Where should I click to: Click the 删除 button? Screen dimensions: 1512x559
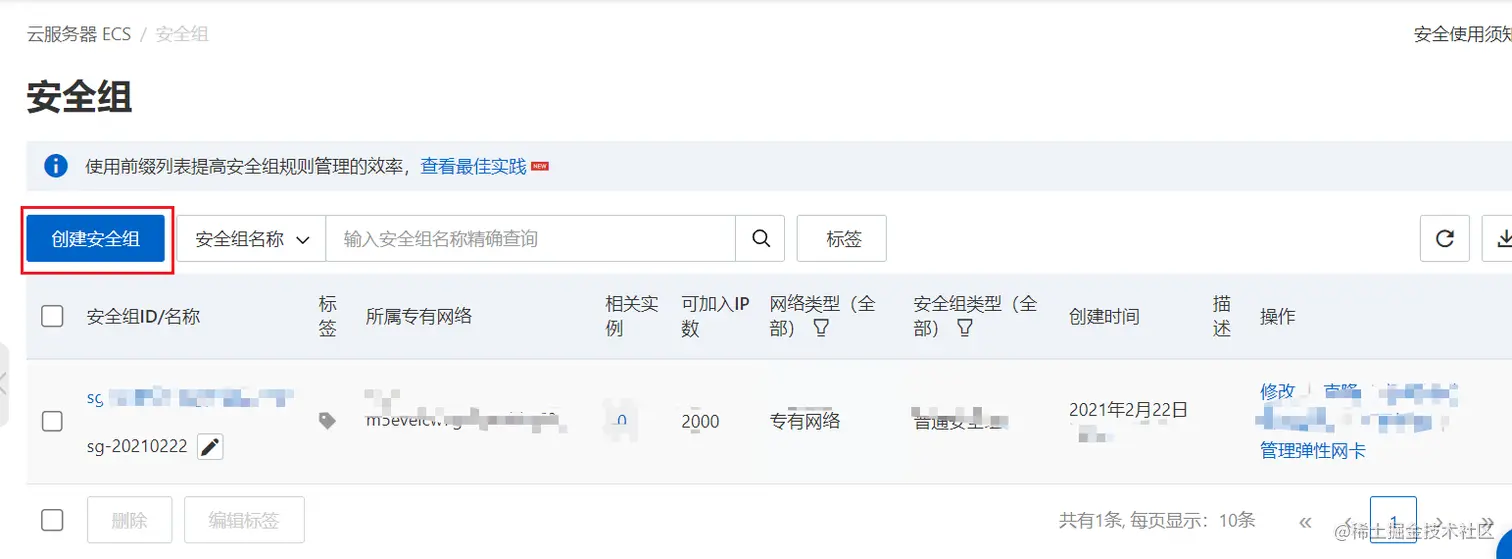(x=130, y=520)
